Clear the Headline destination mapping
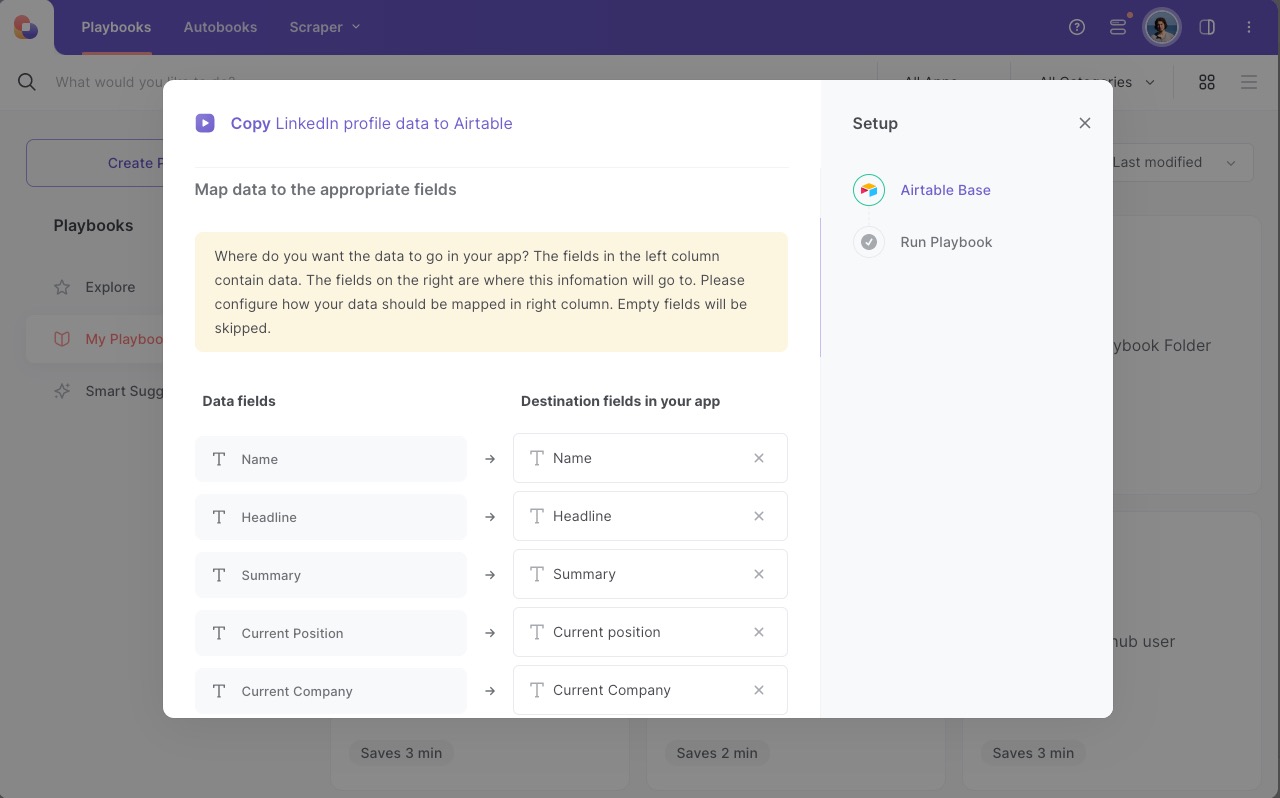 click(x=759, y=516)
